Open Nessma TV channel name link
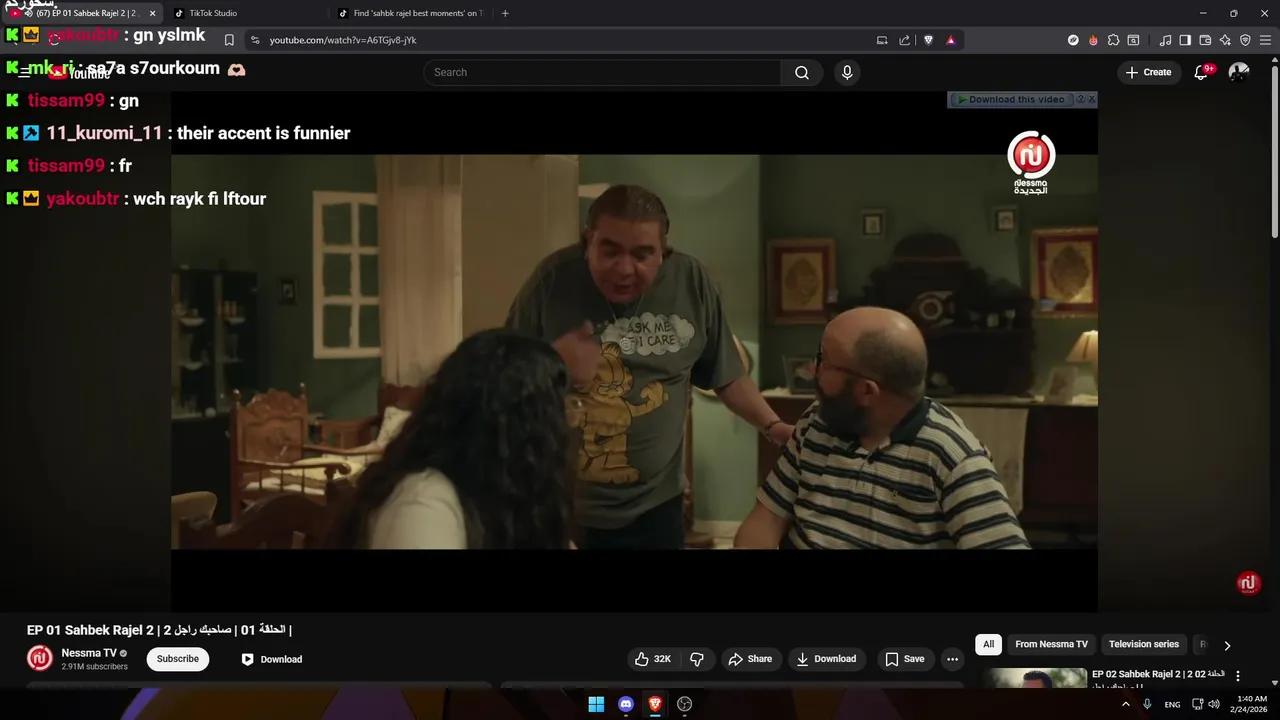 (89, 653)
